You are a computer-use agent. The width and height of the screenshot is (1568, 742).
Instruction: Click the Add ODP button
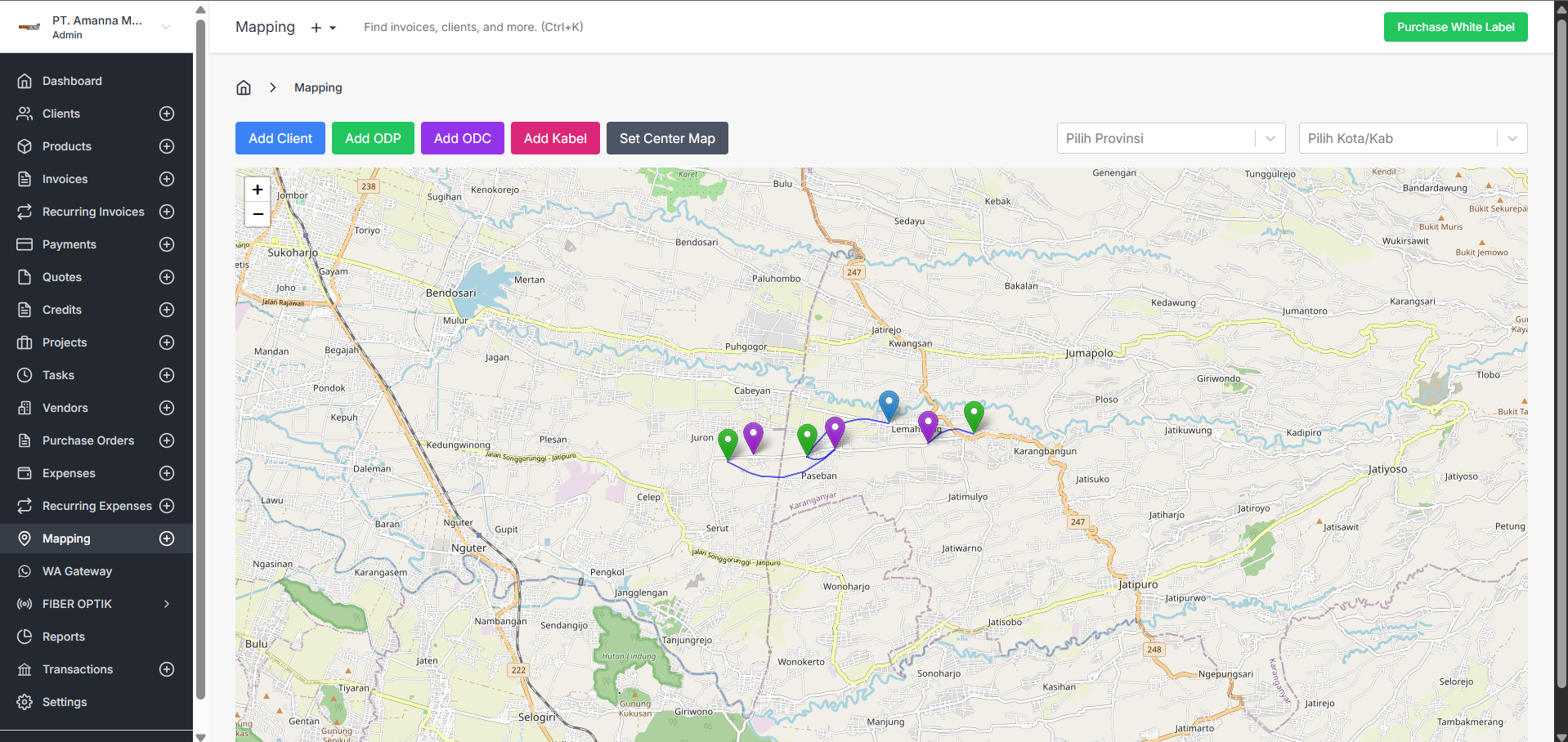coord(373,138)
